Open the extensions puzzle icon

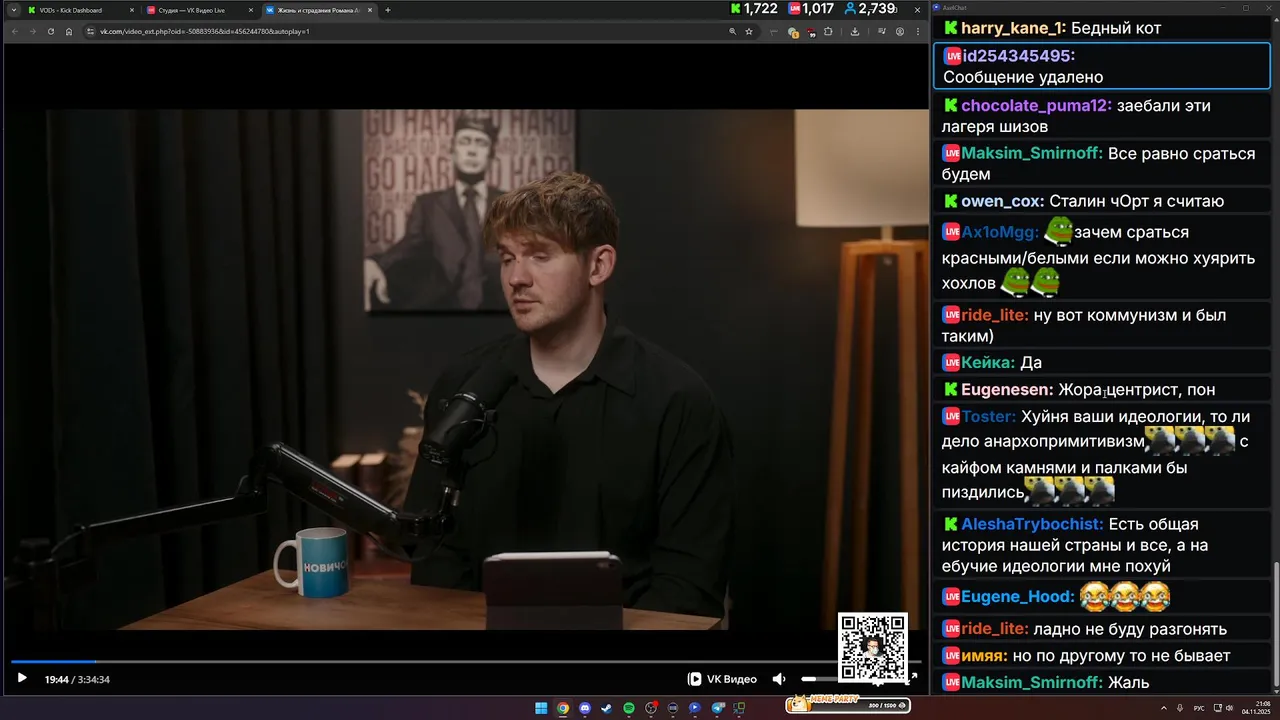pos(828,31)
